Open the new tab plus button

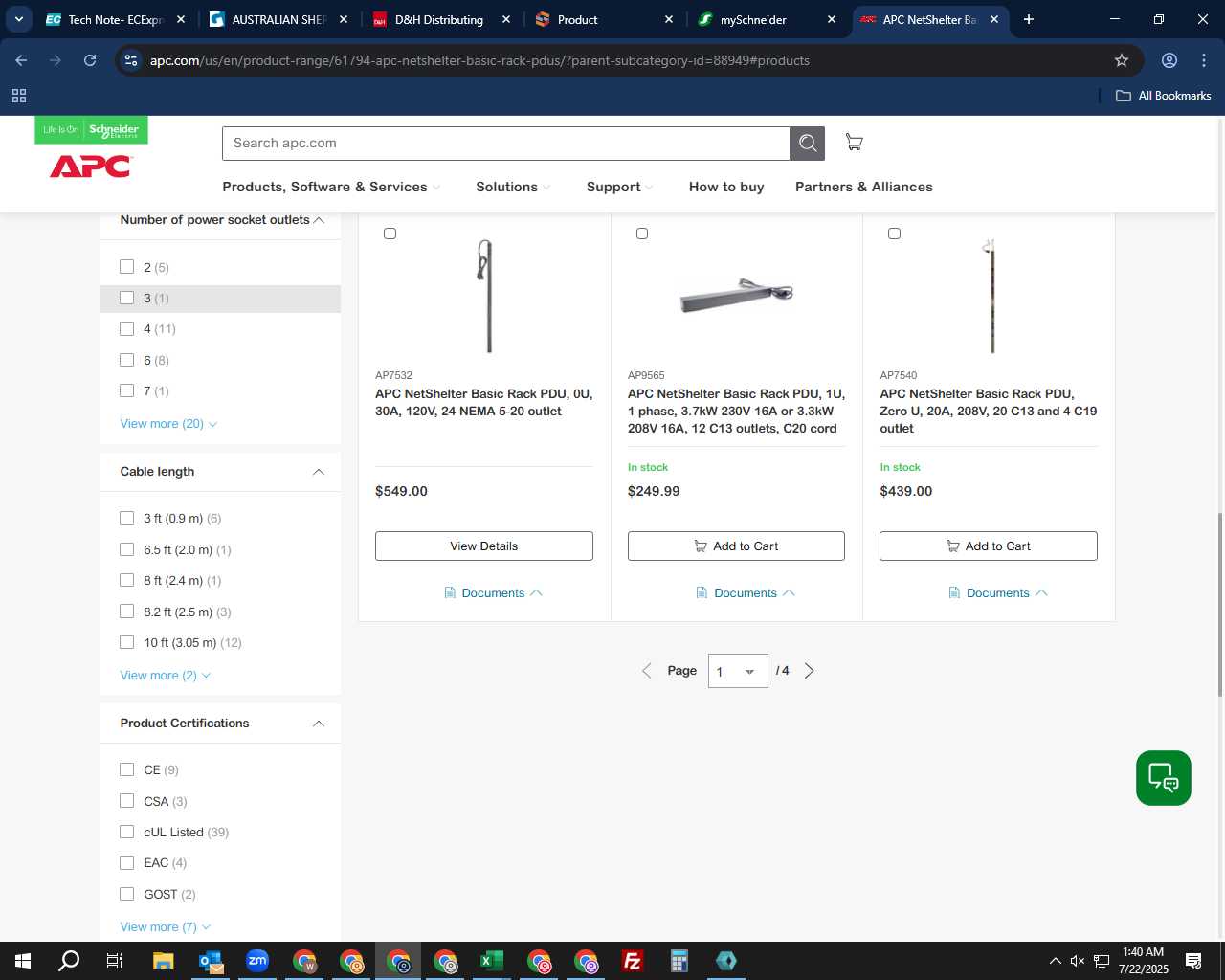click(x=1029, y=19)
